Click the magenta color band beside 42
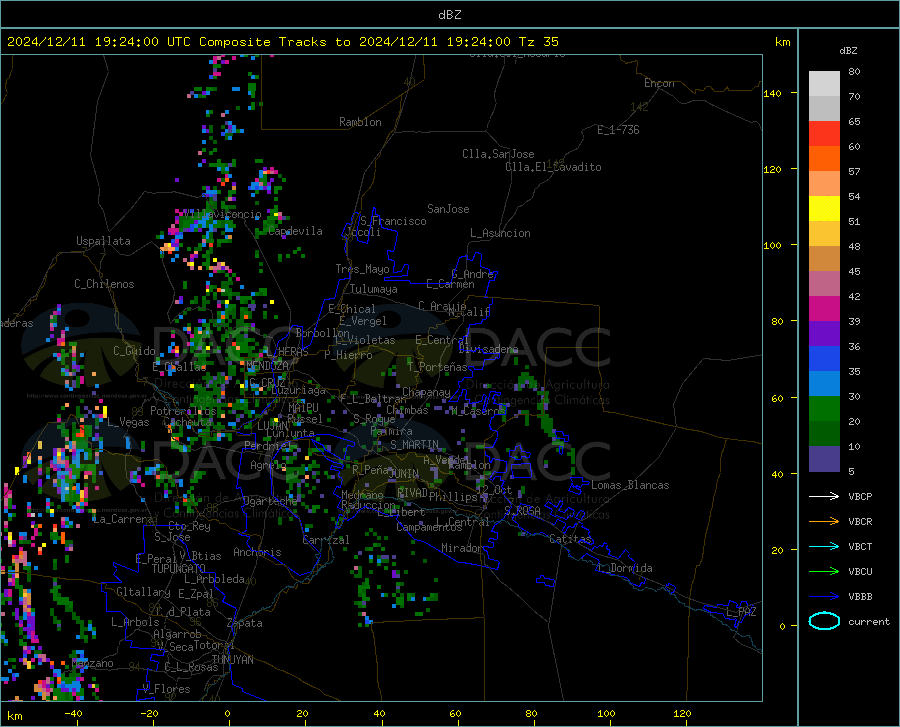Image resolution: width=900 pixels, height=727 pixels. [824, 309]
